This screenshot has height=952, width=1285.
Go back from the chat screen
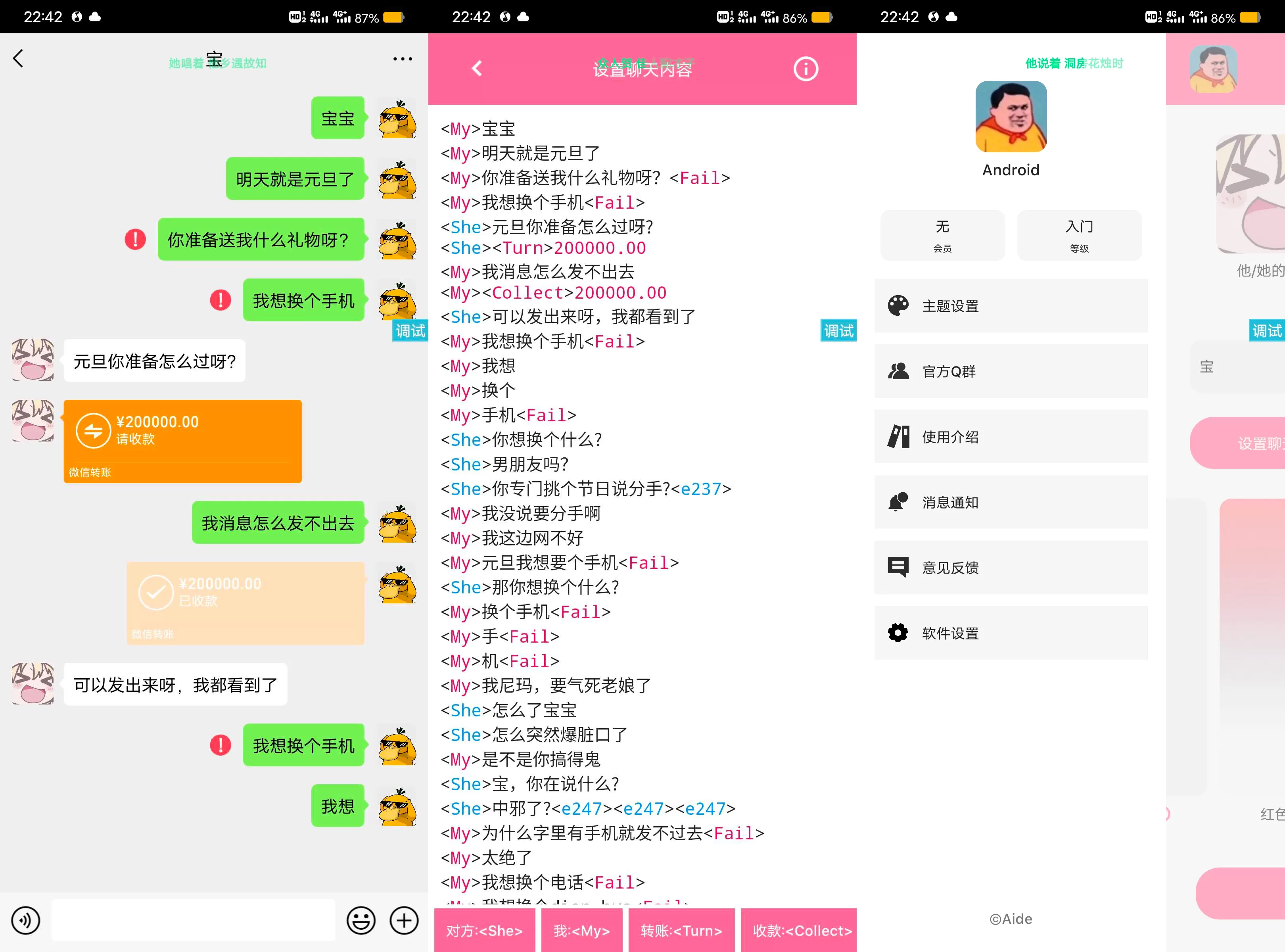[x=18, y=58]
